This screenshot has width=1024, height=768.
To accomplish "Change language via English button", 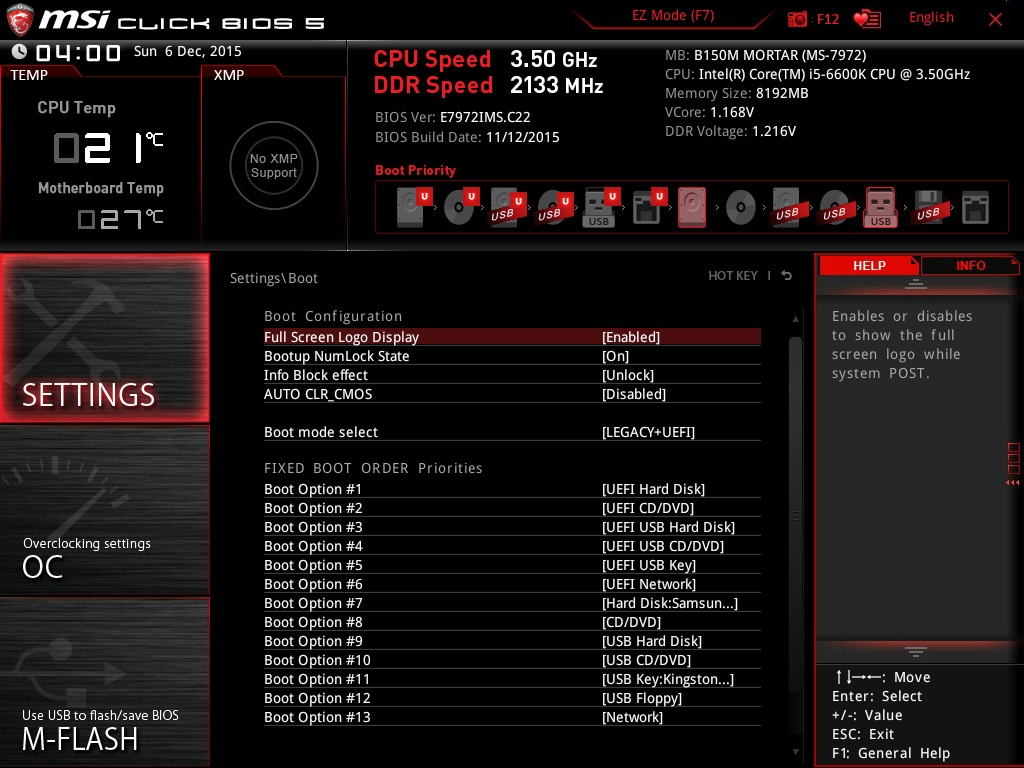I will pos(931,17).
